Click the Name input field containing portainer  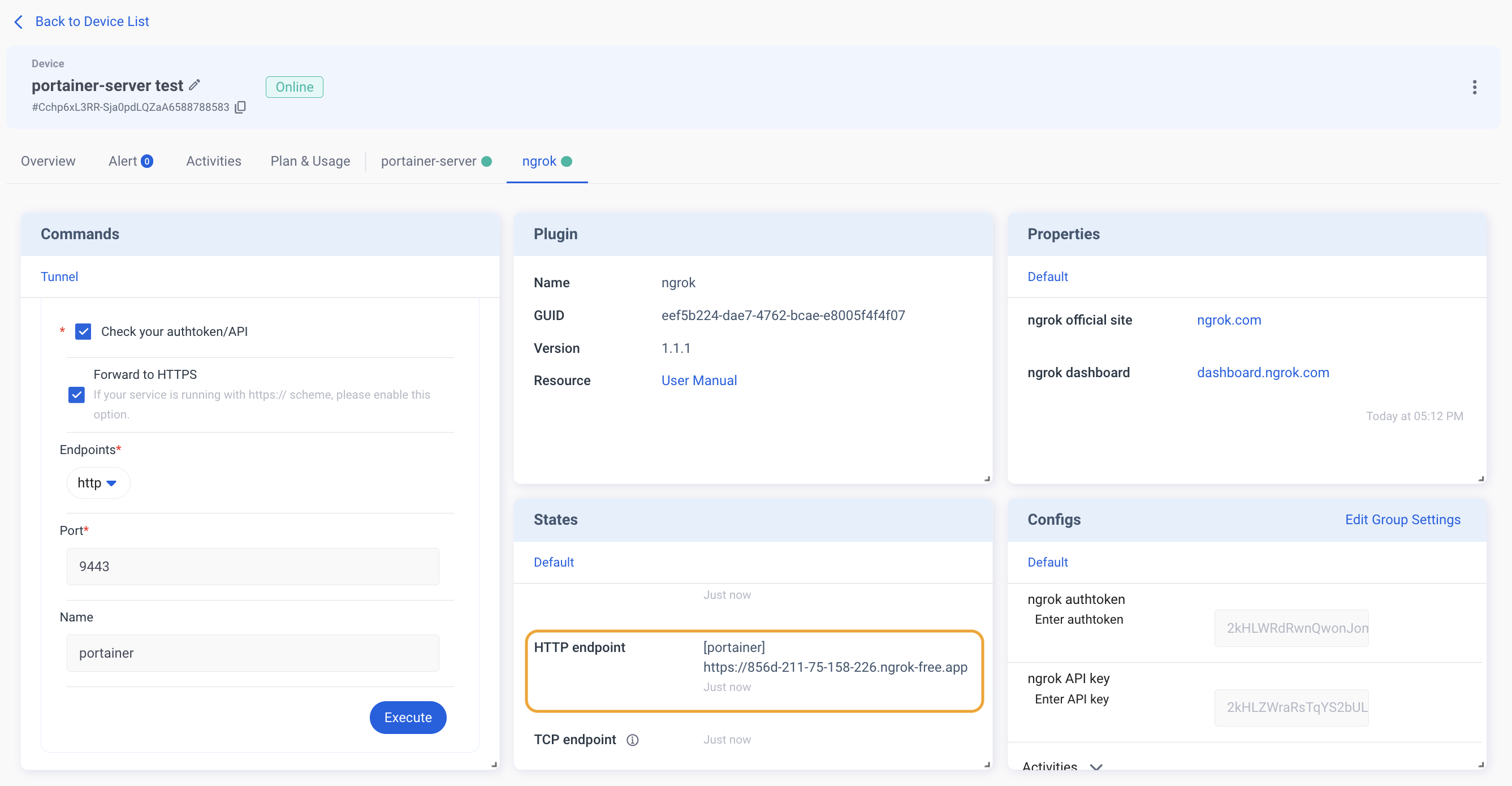tap(253, 653)
